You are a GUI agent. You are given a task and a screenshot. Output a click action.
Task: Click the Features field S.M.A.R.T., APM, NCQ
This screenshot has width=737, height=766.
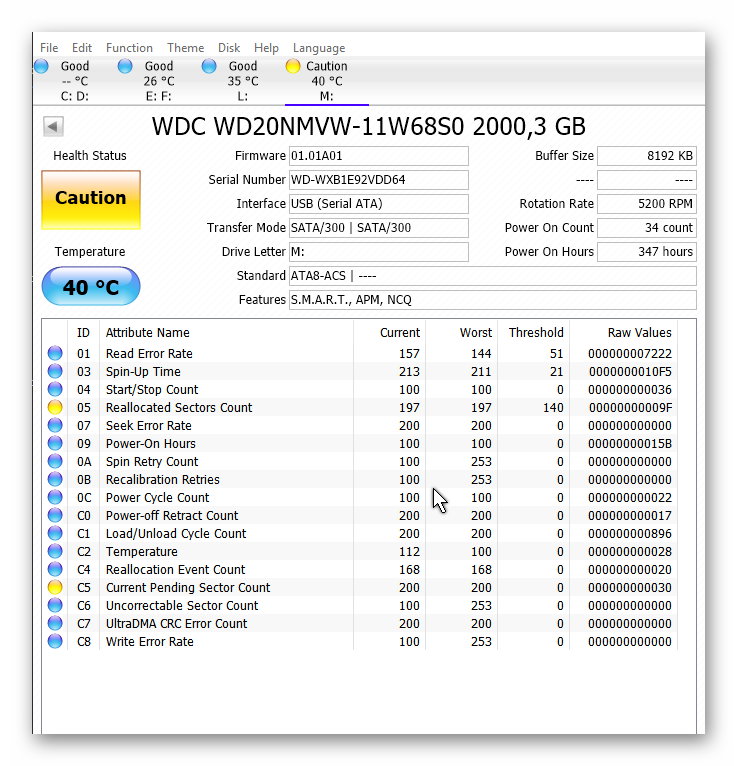tap(492, 300)
